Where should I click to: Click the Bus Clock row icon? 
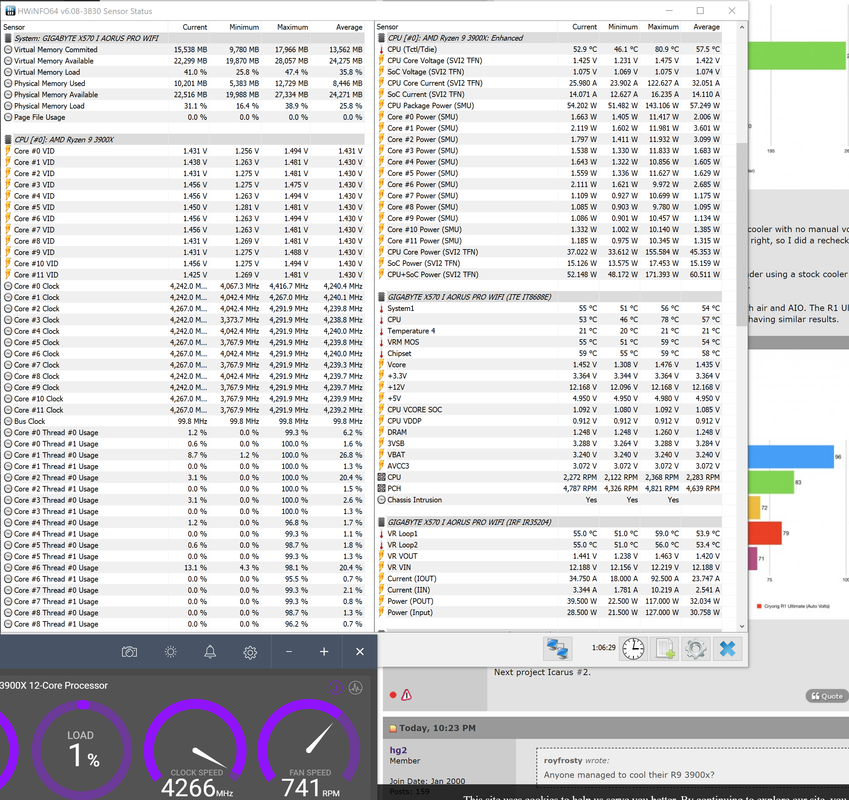(x=8, y=421)
